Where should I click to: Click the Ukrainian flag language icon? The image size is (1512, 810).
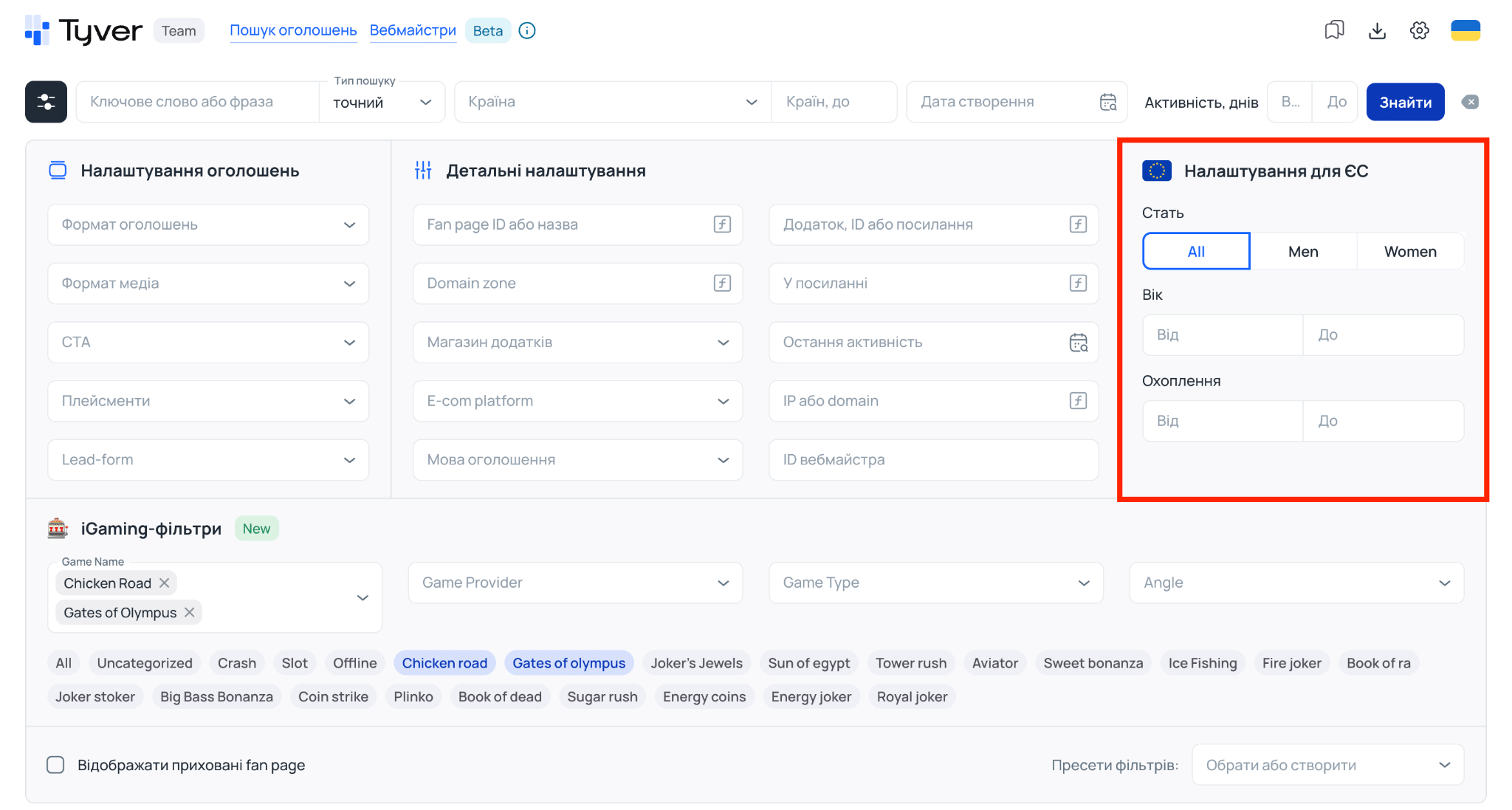pyautogui.click(x=1465, y=30)
